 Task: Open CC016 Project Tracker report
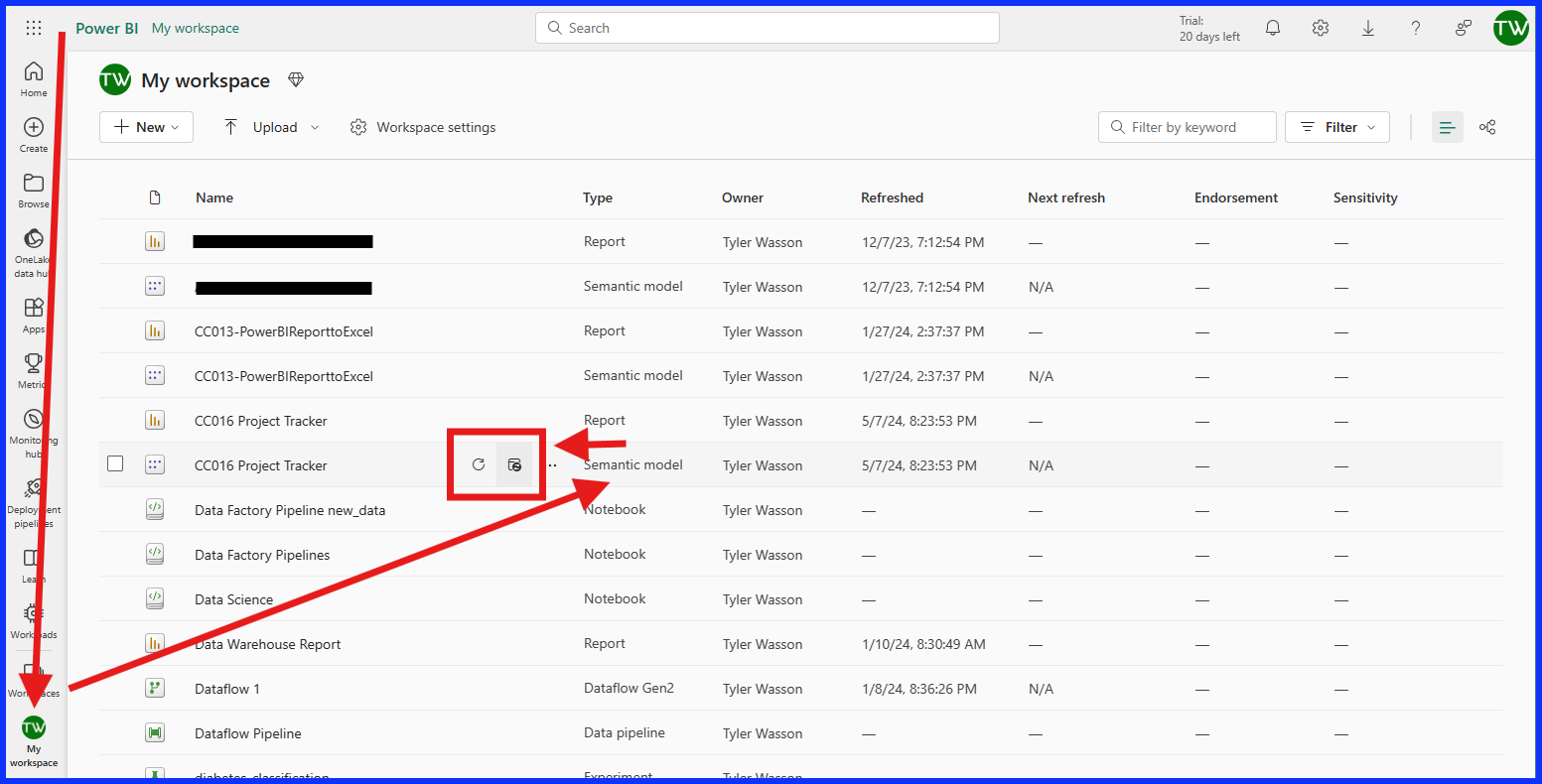pos(261,421)
